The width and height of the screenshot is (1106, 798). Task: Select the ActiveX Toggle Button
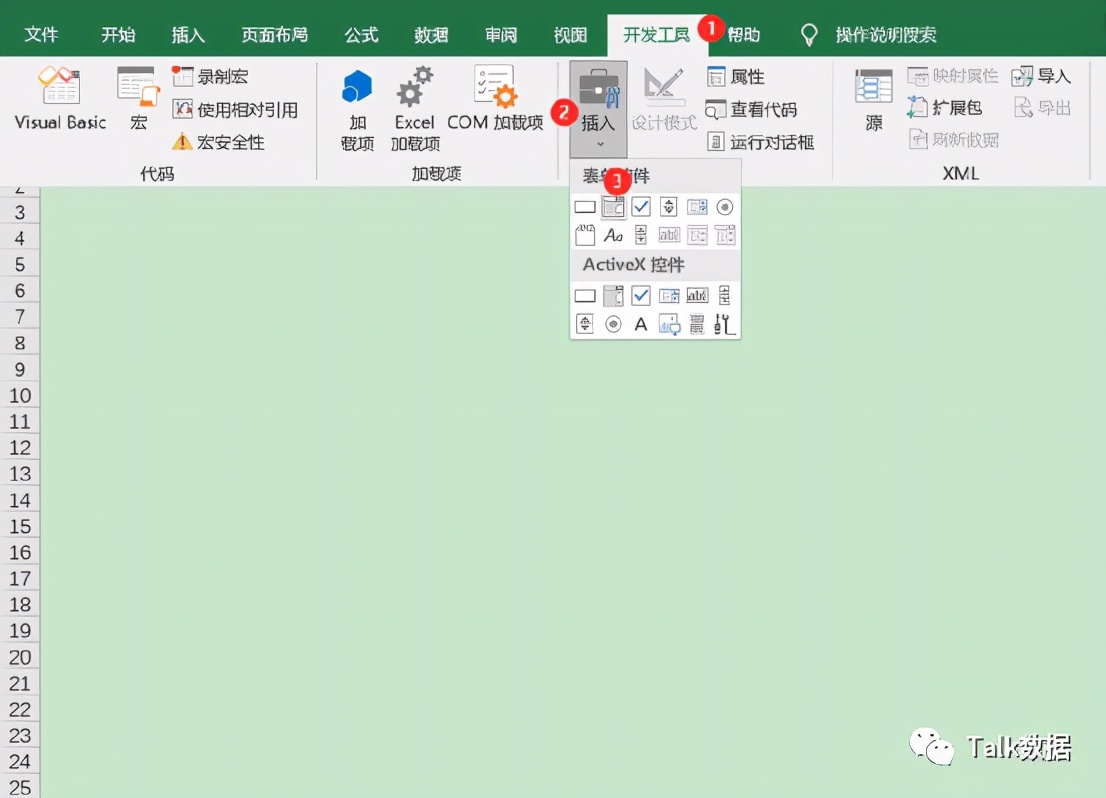pyautogui.click(x=697, y=324)
